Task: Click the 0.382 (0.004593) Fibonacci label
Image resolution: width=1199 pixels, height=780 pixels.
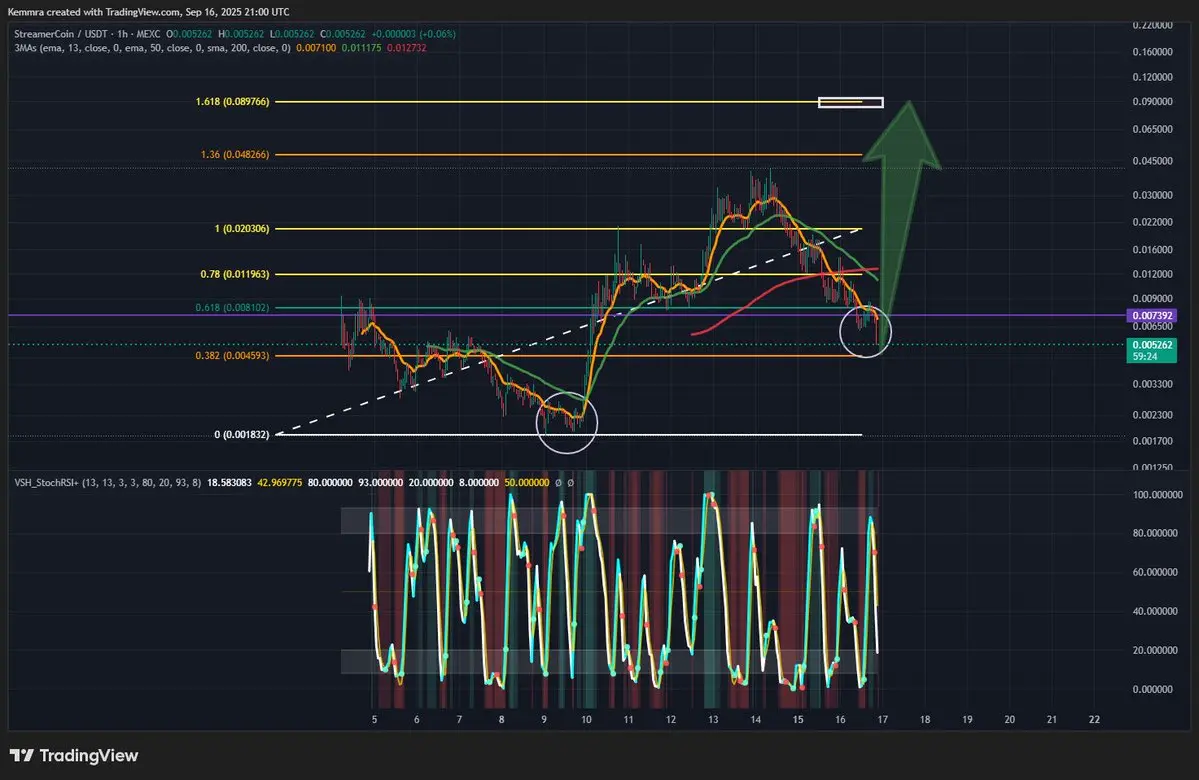Action: point(232,356)
